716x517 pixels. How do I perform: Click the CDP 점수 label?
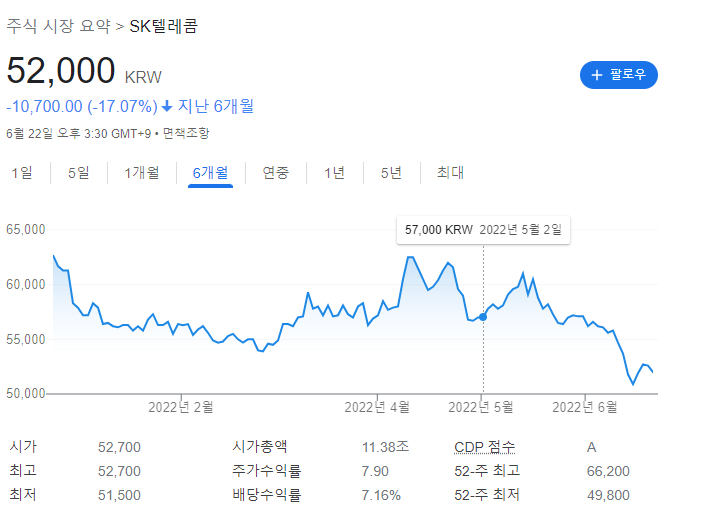[484, 447]
